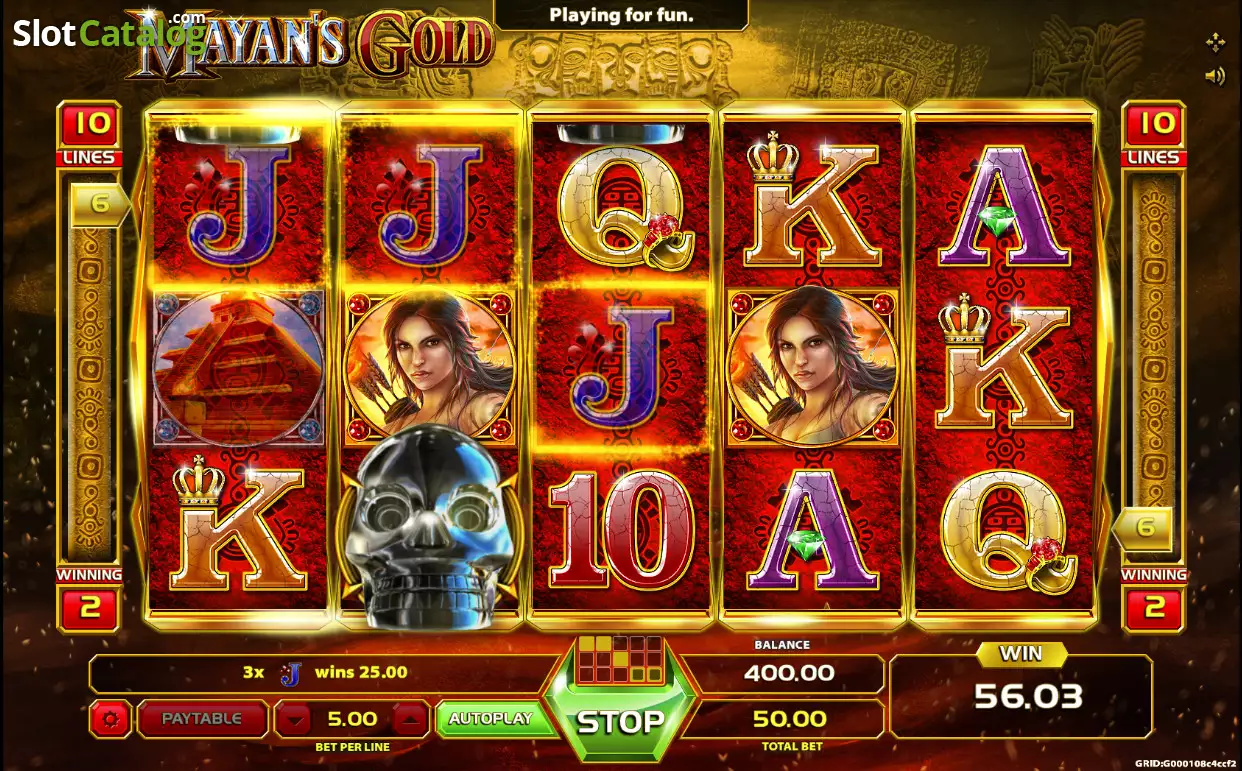Increase bet per line with up arrow
Screen dimensions: 1242x771
point(411,719)
